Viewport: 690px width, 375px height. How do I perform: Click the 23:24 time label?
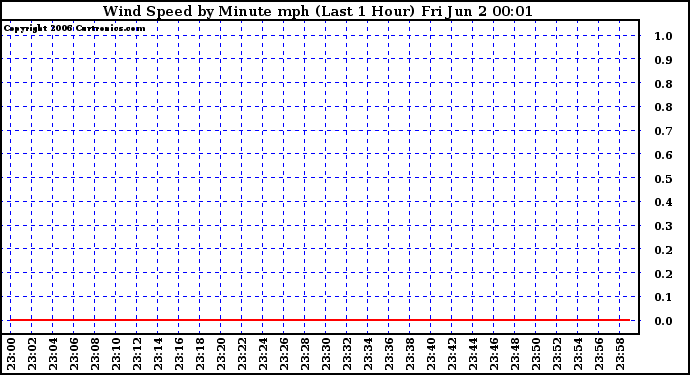pyautogui.click(x=263, y=354)
